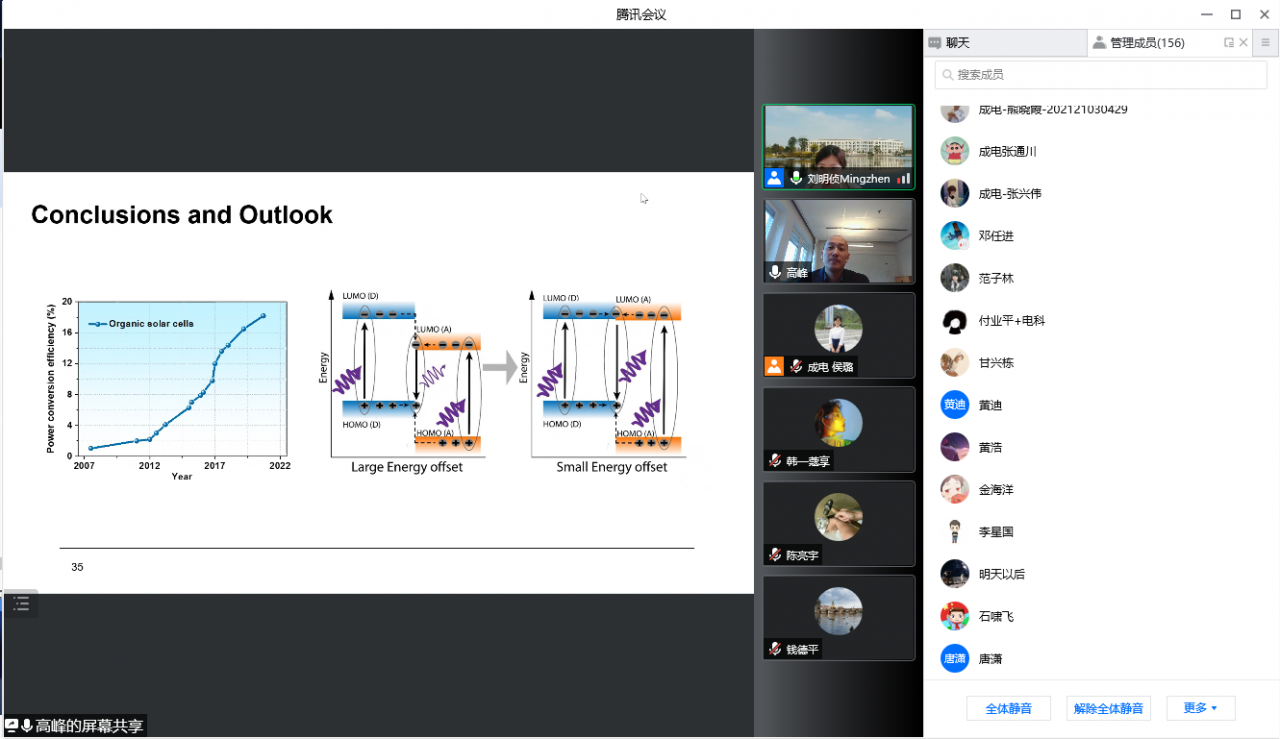Open the hamburger menu beside the member tab
1280x739 pixels.
1265,43
